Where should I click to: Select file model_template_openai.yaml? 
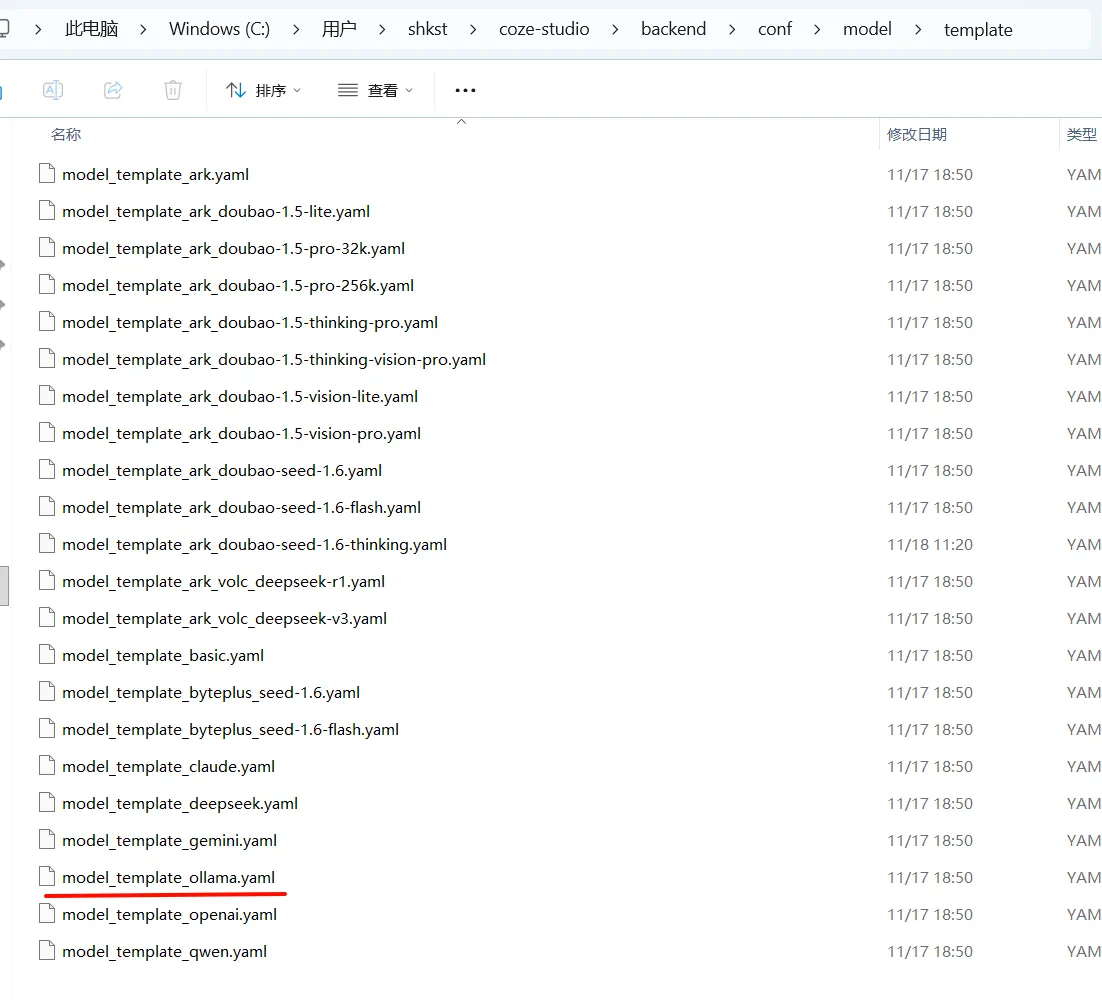coord(169,915)
